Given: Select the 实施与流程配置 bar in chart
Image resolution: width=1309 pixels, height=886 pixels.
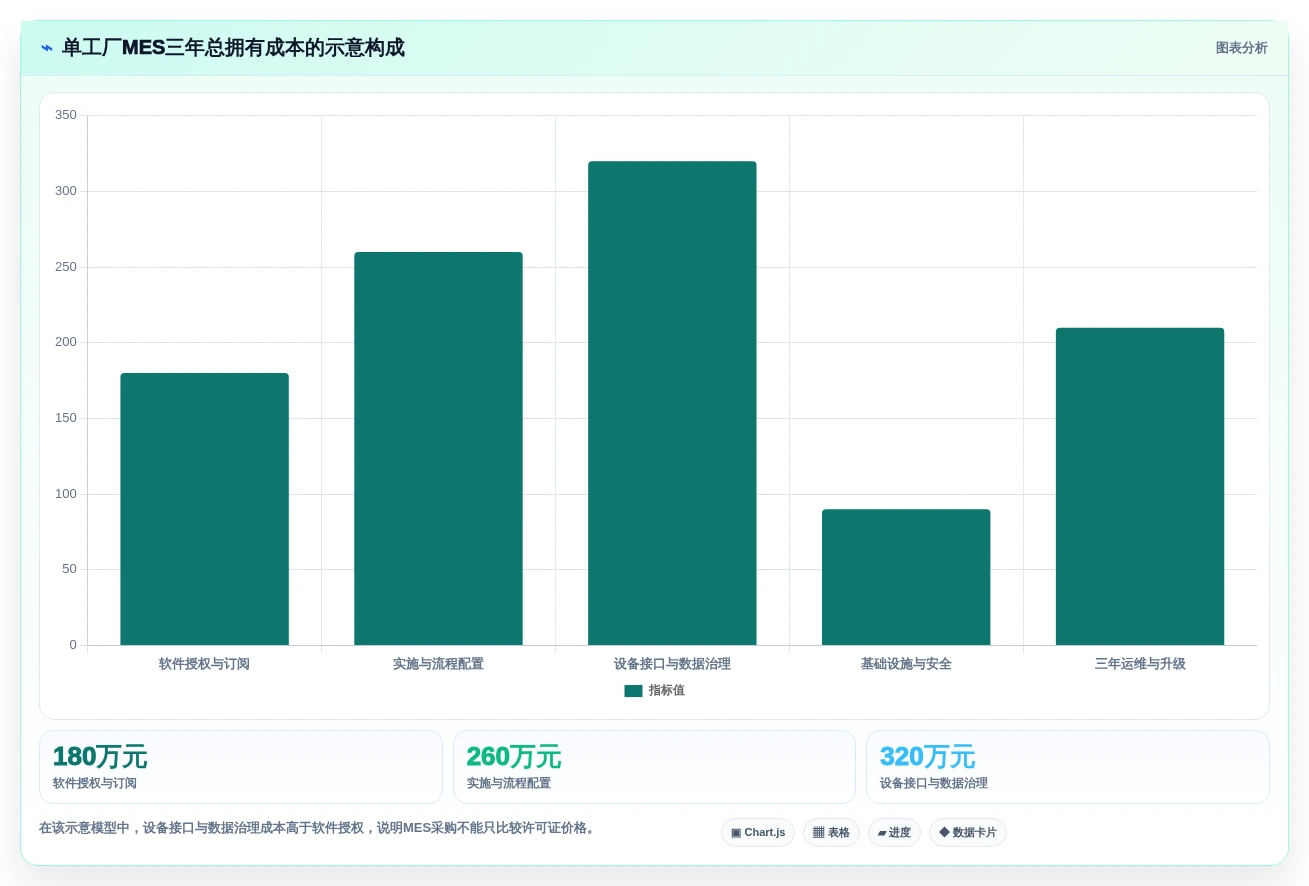Looking at the screenshot, I should click(x=438, y=448).
